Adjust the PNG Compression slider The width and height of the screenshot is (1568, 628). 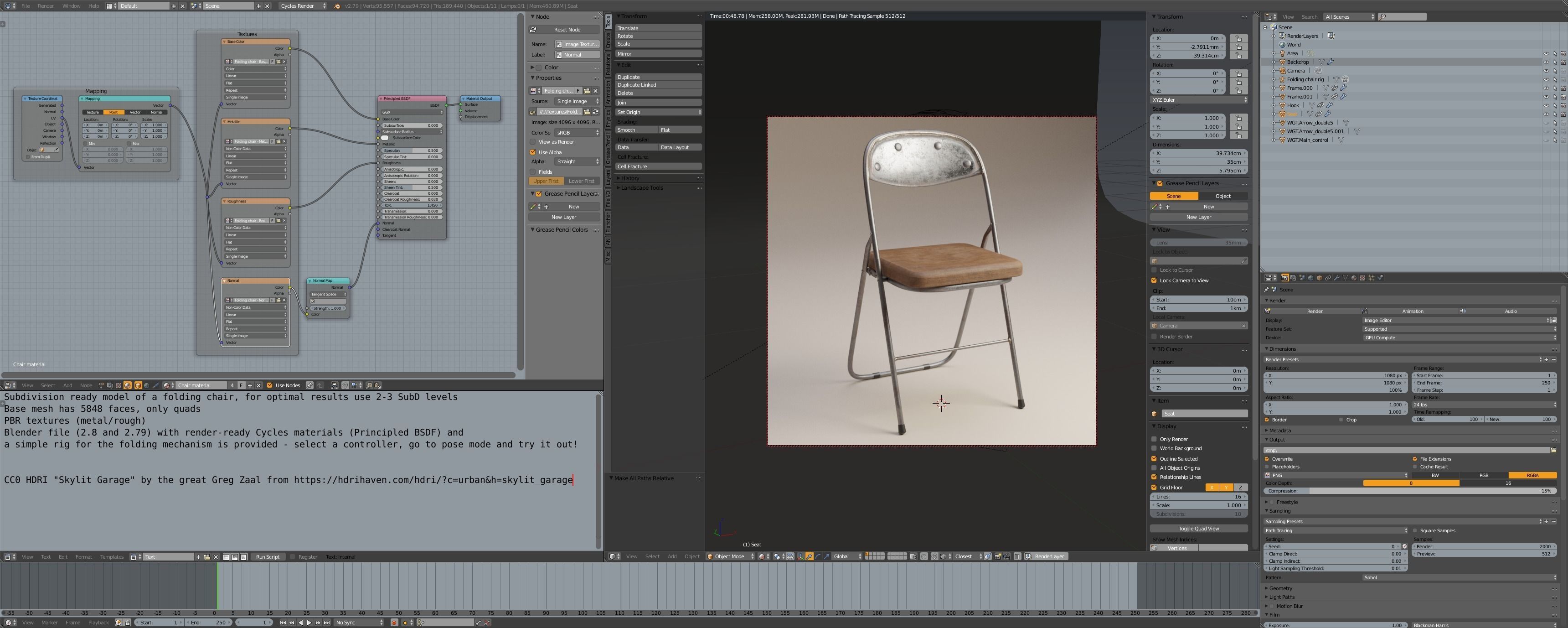point(1410,491)
